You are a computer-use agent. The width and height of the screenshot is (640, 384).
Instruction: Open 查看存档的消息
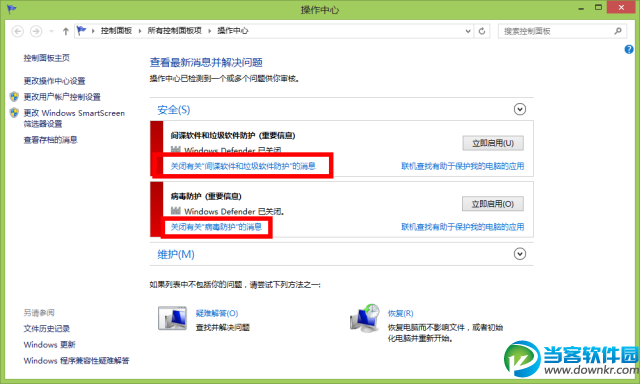(x=51, y=140)
